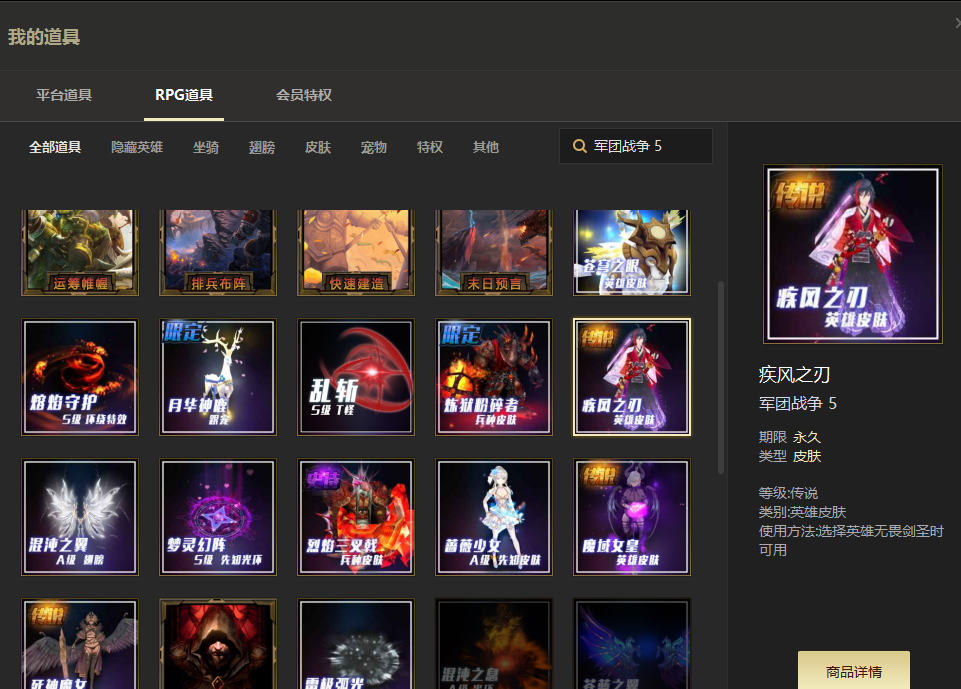This screenshot has width=961, height=689.
Task: Select the 苍穹之眼 hero skin card
Action: [x=631, y=253]
